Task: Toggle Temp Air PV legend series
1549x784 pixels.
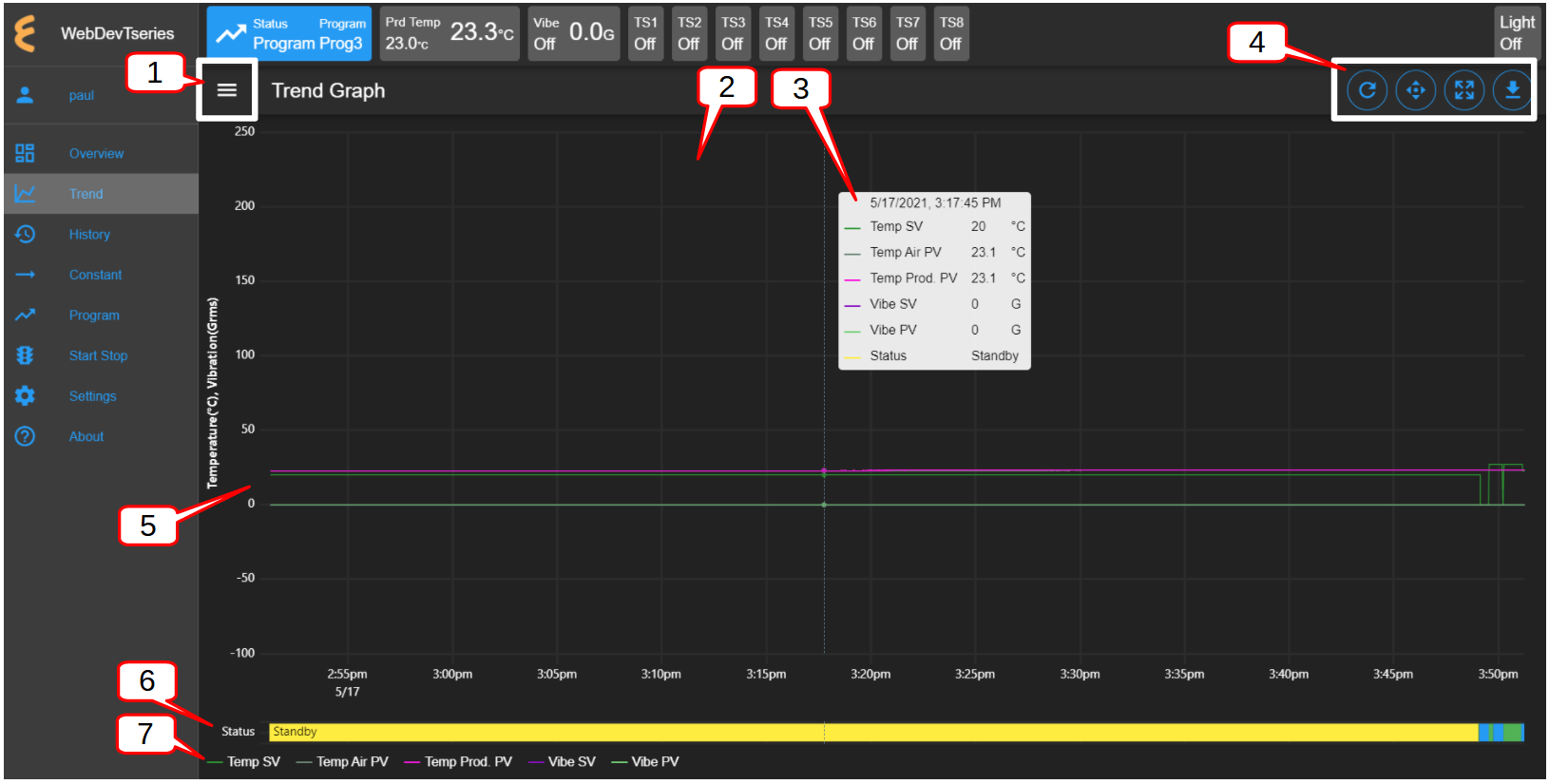Action: coord(342,761)
